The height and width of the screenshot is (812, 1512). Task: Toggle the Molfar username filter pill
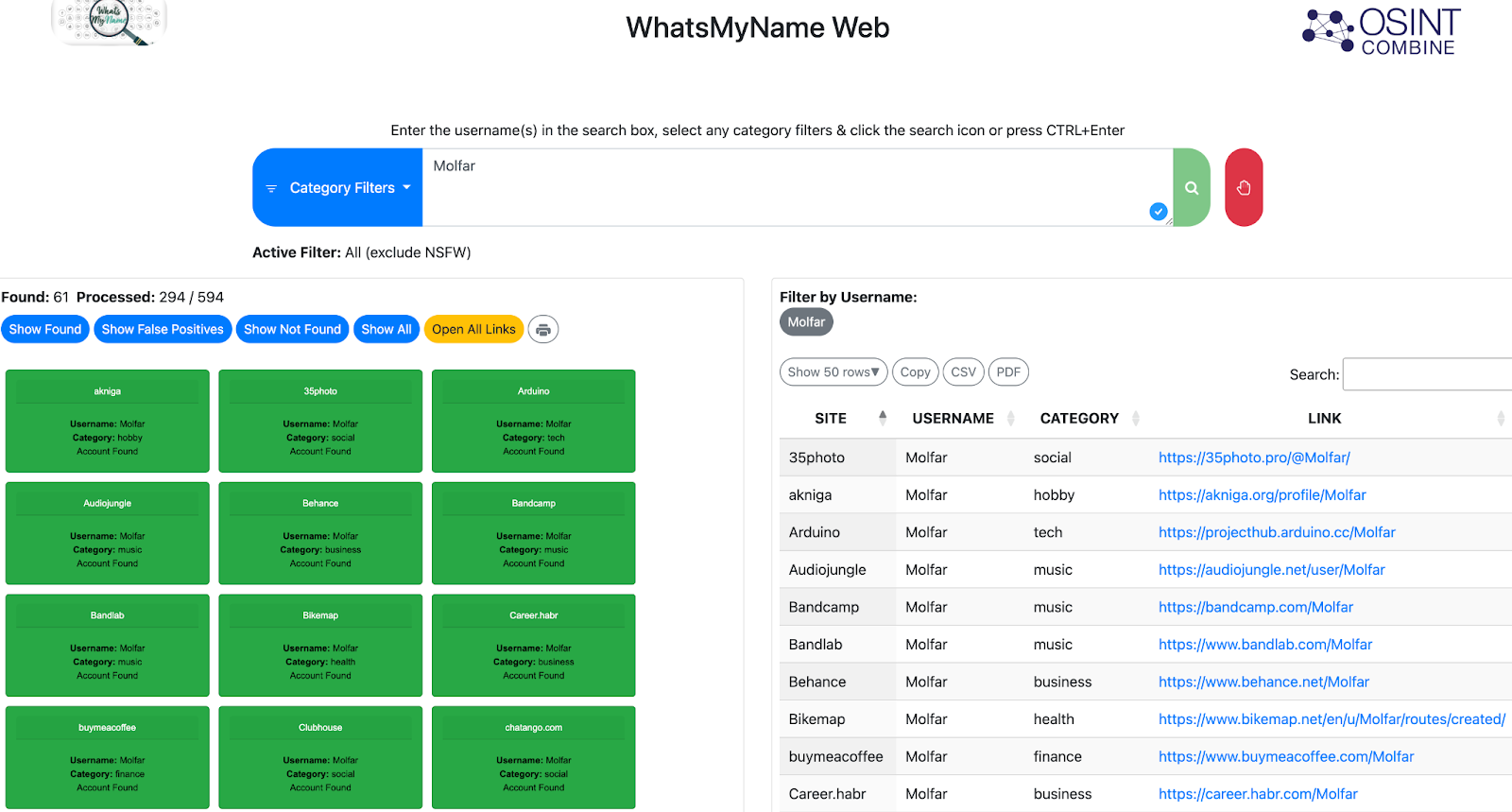click(x=806, y=322)
